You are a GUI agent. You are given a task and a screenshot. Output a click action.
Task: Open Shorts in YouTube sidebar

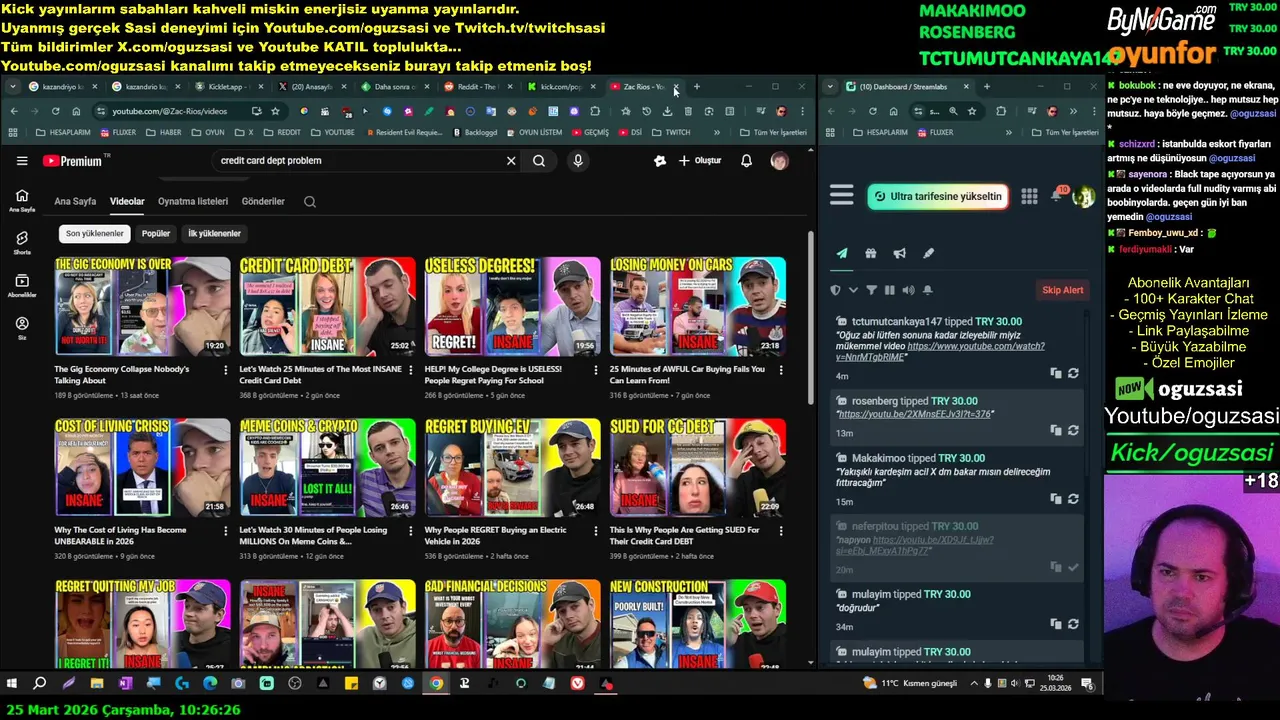22,243
